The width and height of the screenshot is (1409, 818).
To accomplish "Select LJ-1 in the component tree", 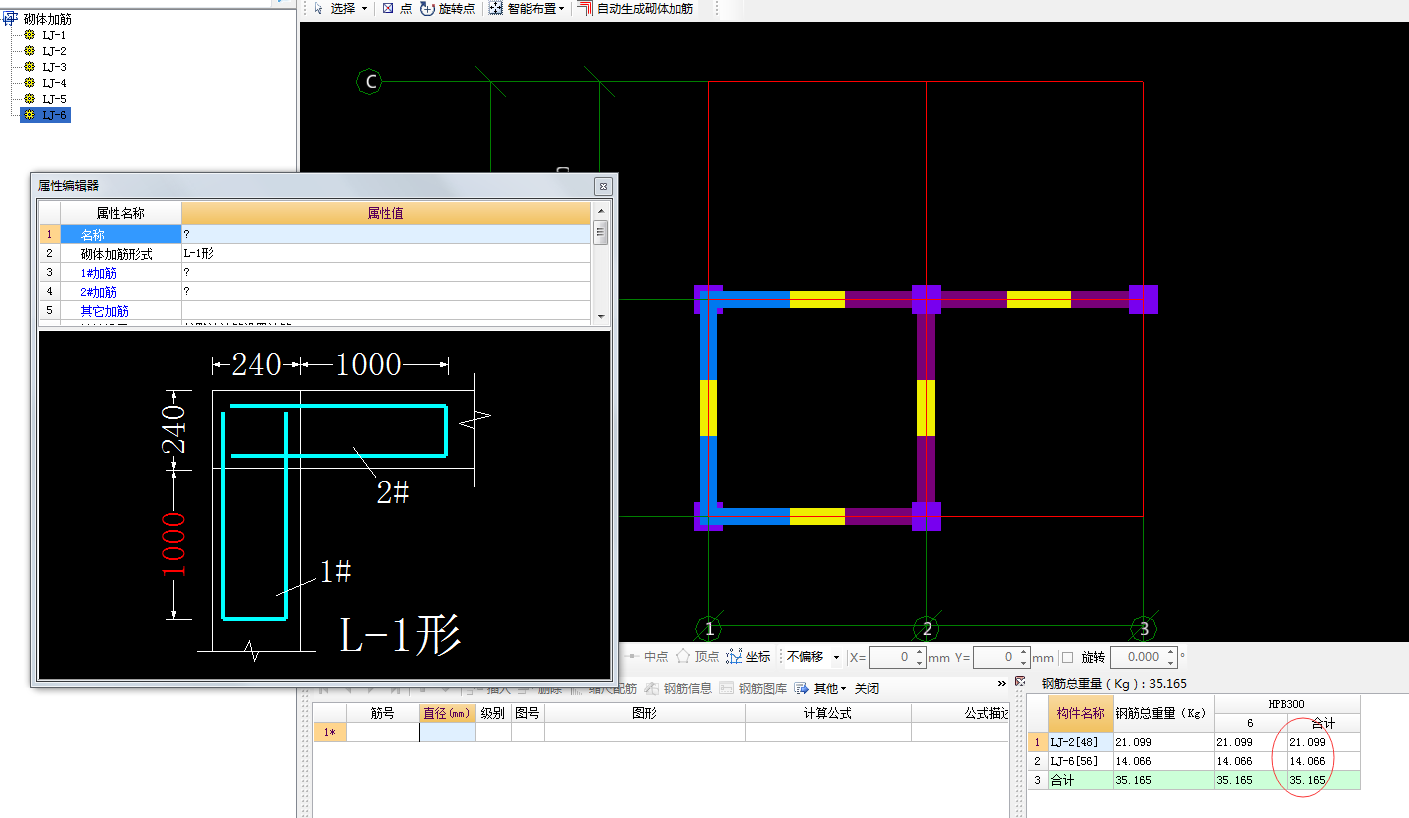I will pyautogui.click(x=54, y=35).
